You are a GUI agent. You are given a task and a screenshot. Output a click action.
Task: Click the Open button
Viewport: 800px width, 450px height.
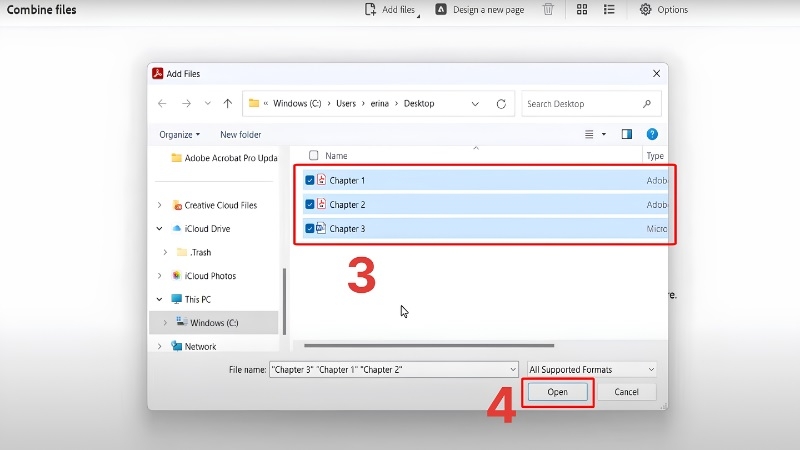pyautogui.click(x=557, y=392)
